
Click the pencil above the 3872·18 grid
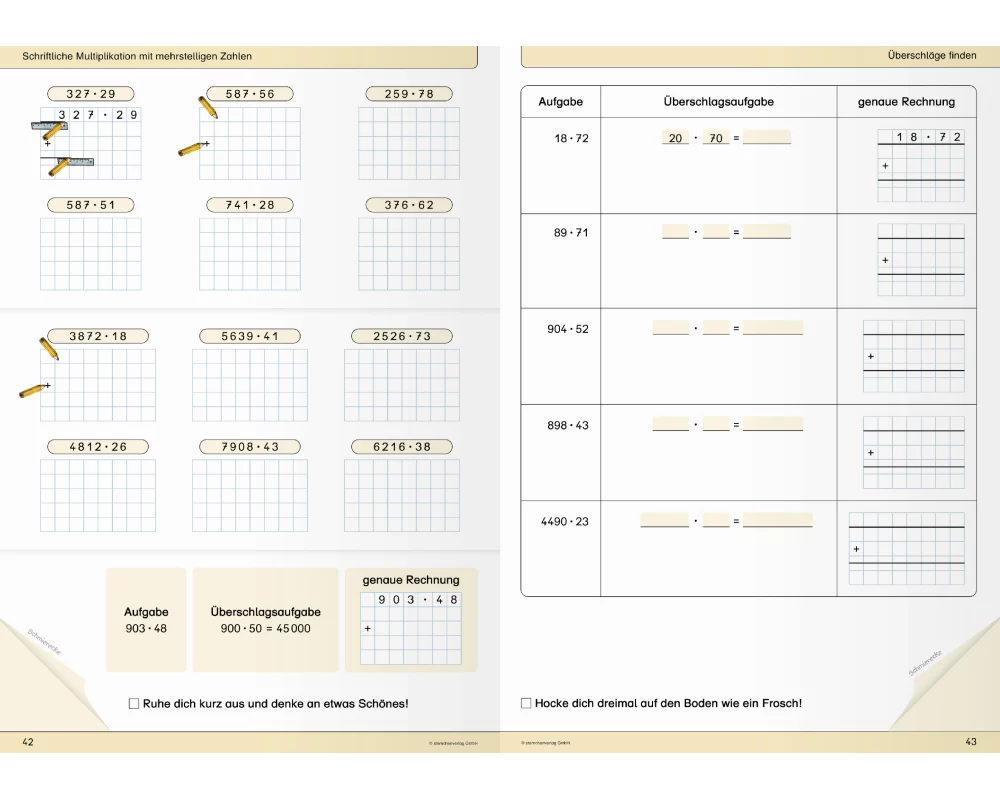pyautogui.click(x=49, y=348)
